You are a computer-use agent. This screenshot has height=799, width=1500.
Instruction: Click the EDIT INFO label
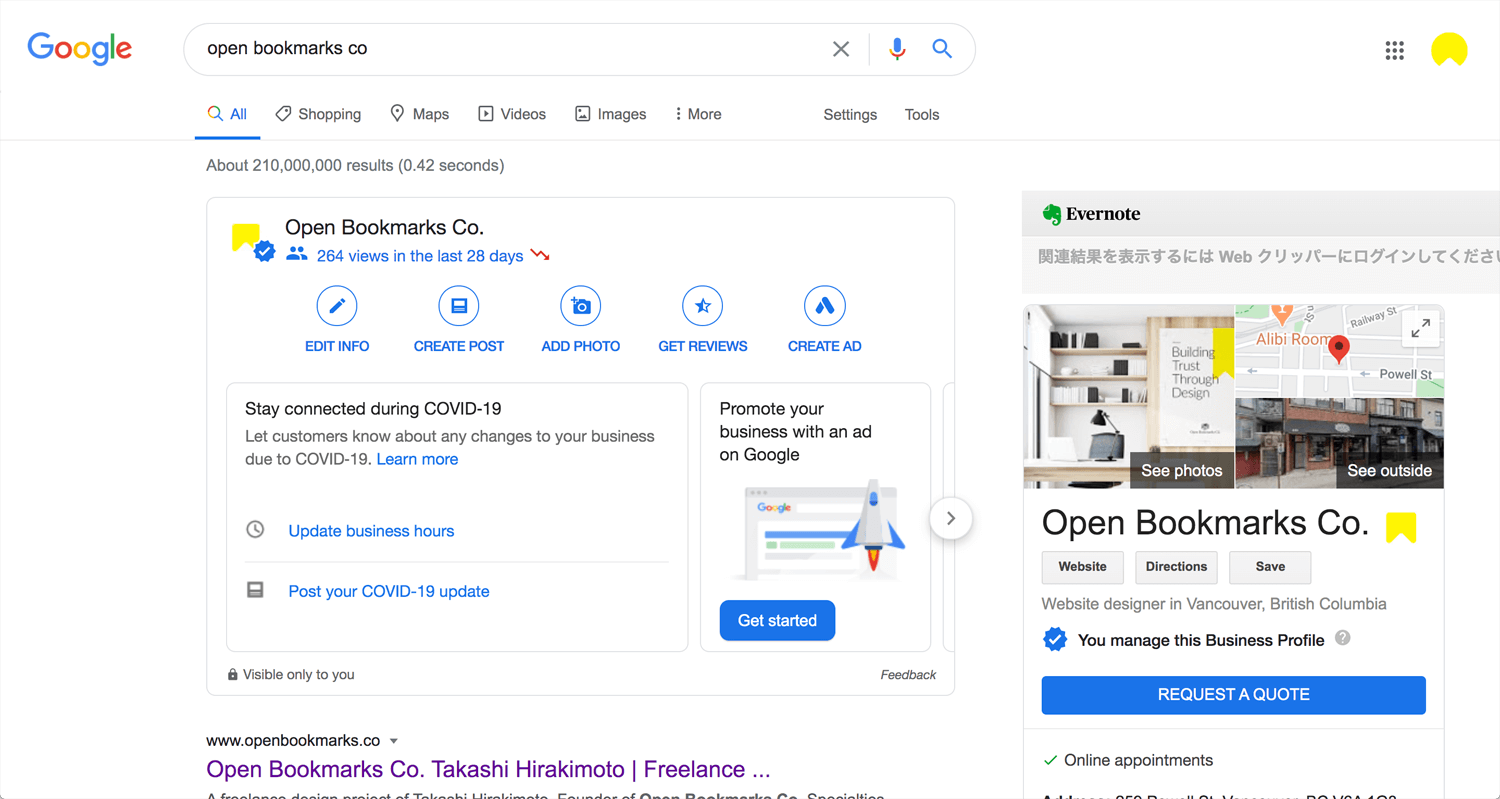pyautogui.click(x=337, y=346)
